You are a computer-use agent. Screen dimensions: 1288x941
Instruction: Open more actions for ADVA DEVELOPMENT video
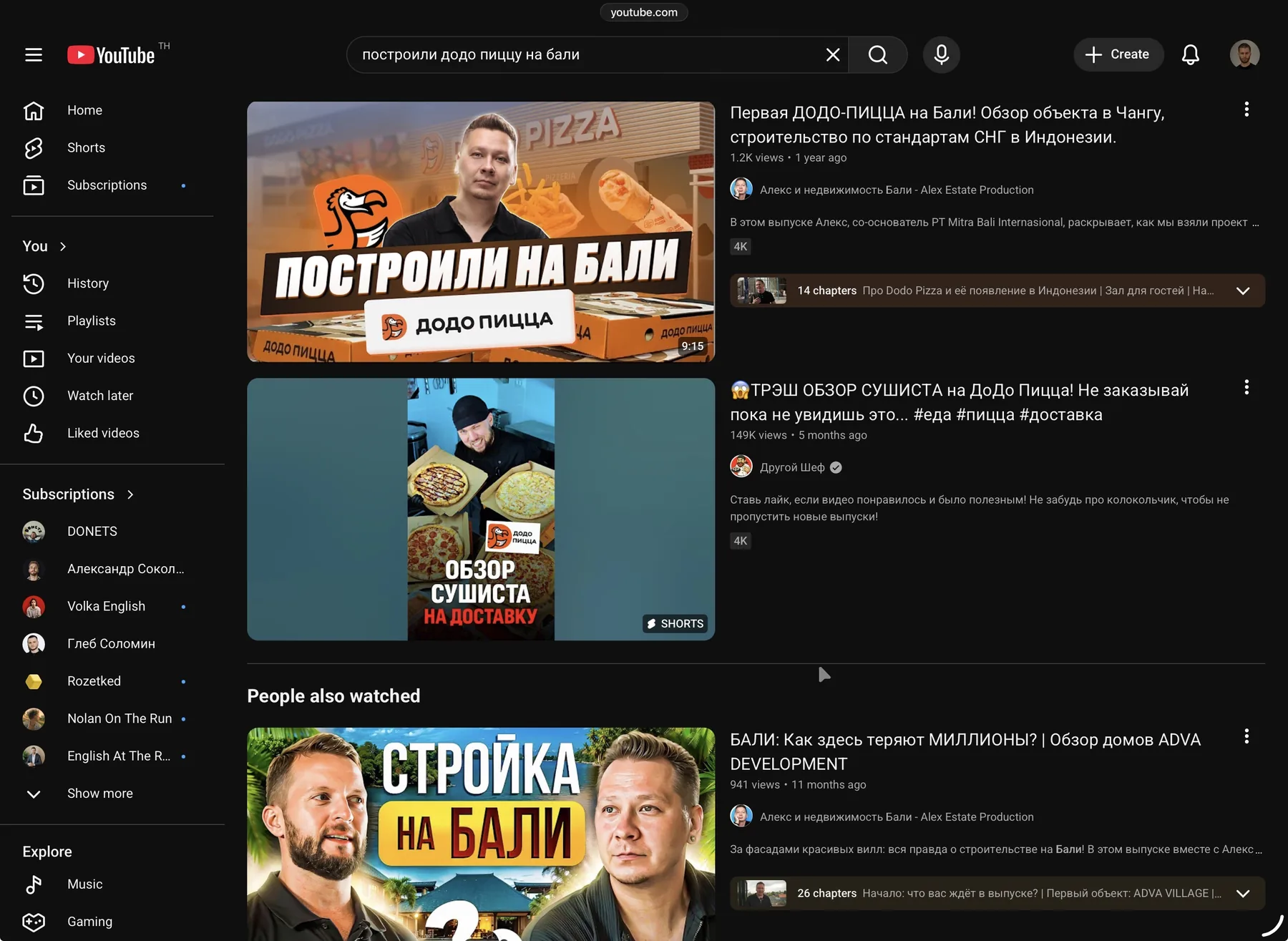click(1246, 736)
